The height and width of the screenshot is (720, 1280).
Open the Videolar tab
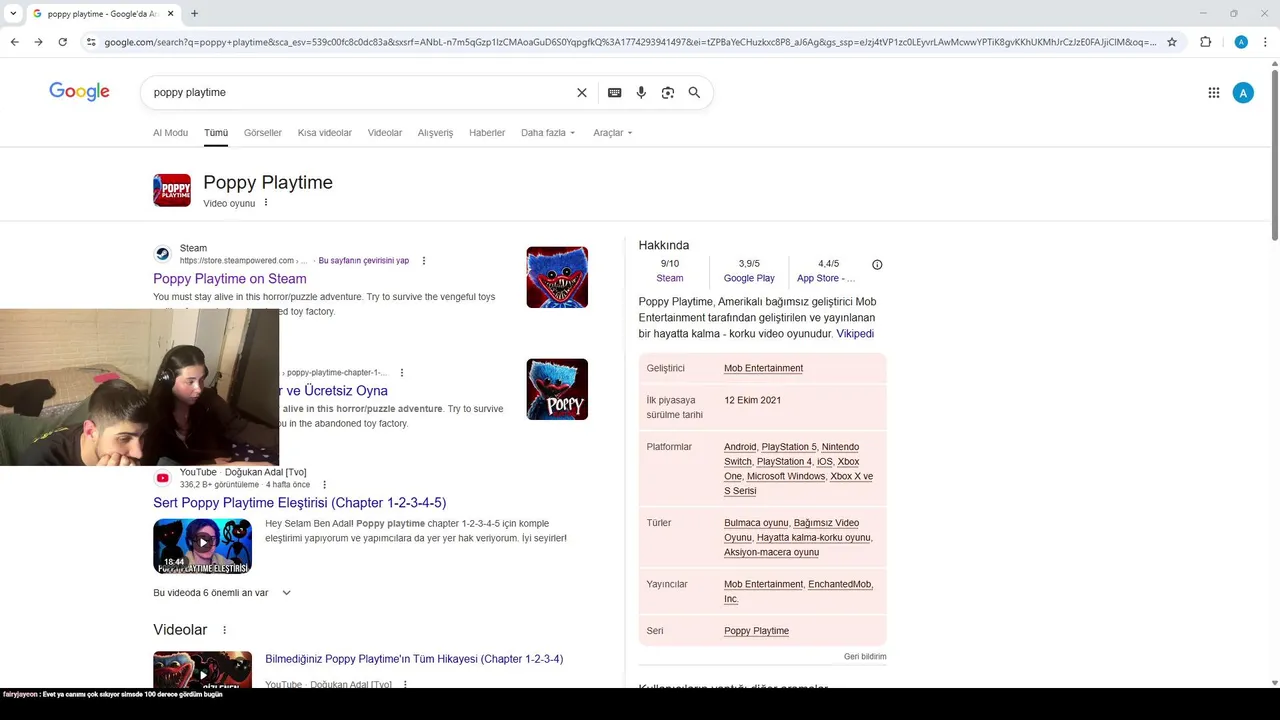pyautogui.click(x=385, y=133)
